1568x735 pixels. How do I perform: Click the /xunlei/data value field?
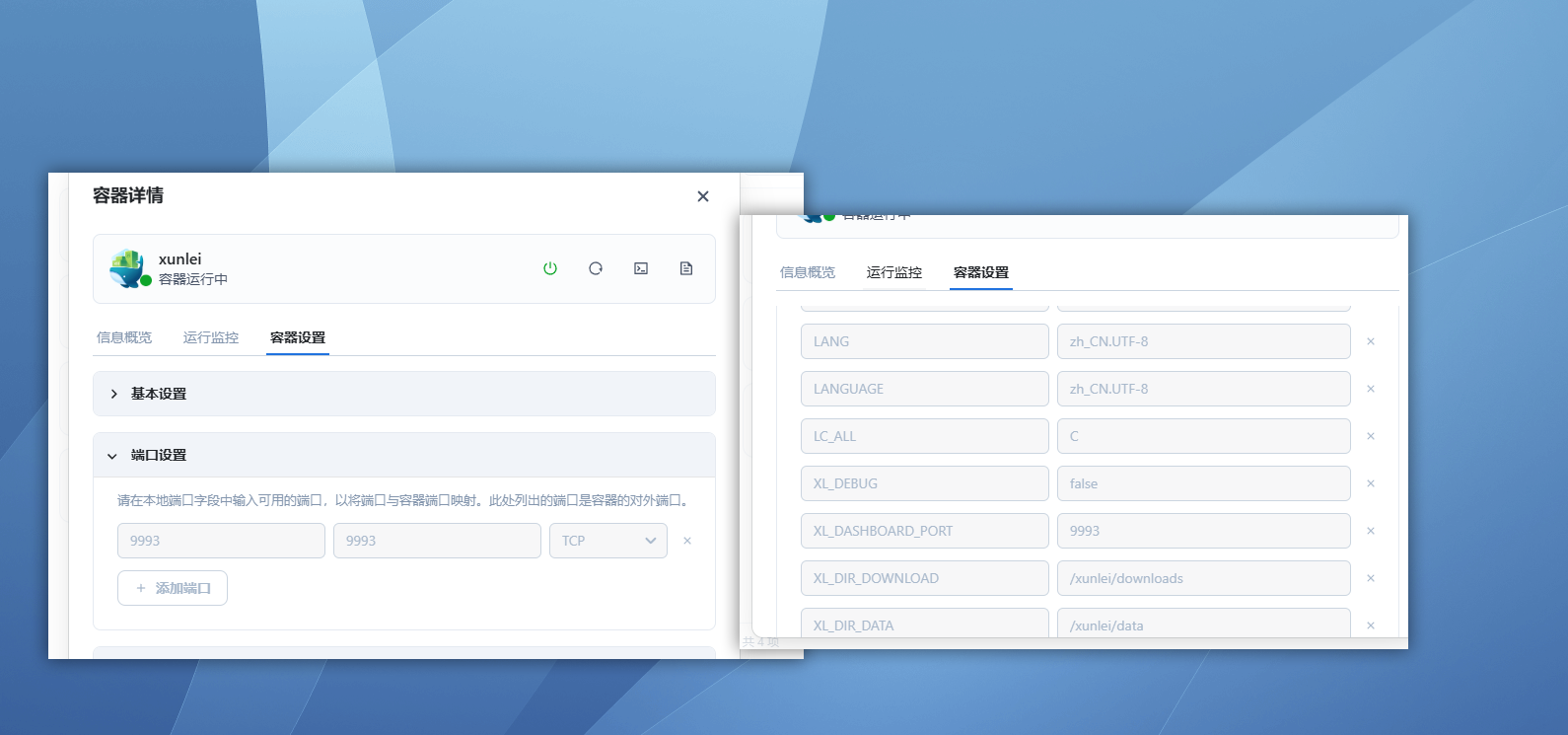point(1204,624)
